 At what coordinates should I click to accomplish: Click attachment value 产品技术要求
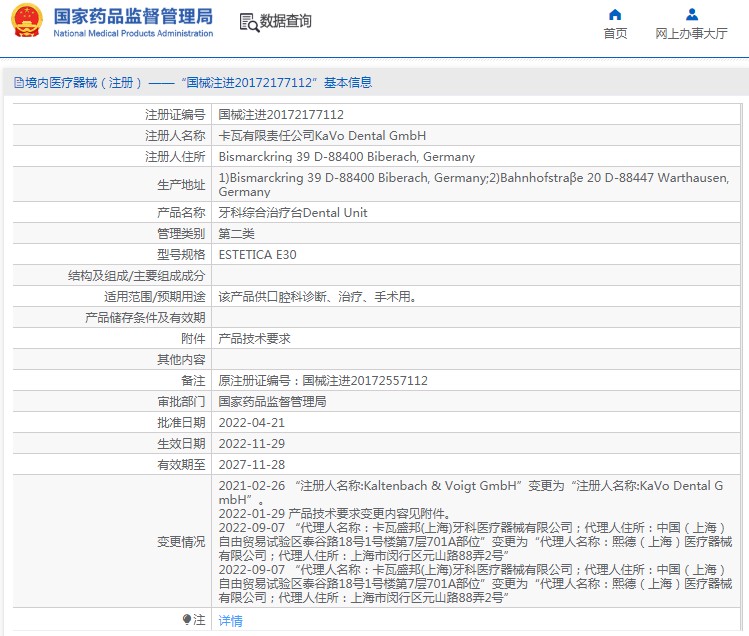(254, 339)
